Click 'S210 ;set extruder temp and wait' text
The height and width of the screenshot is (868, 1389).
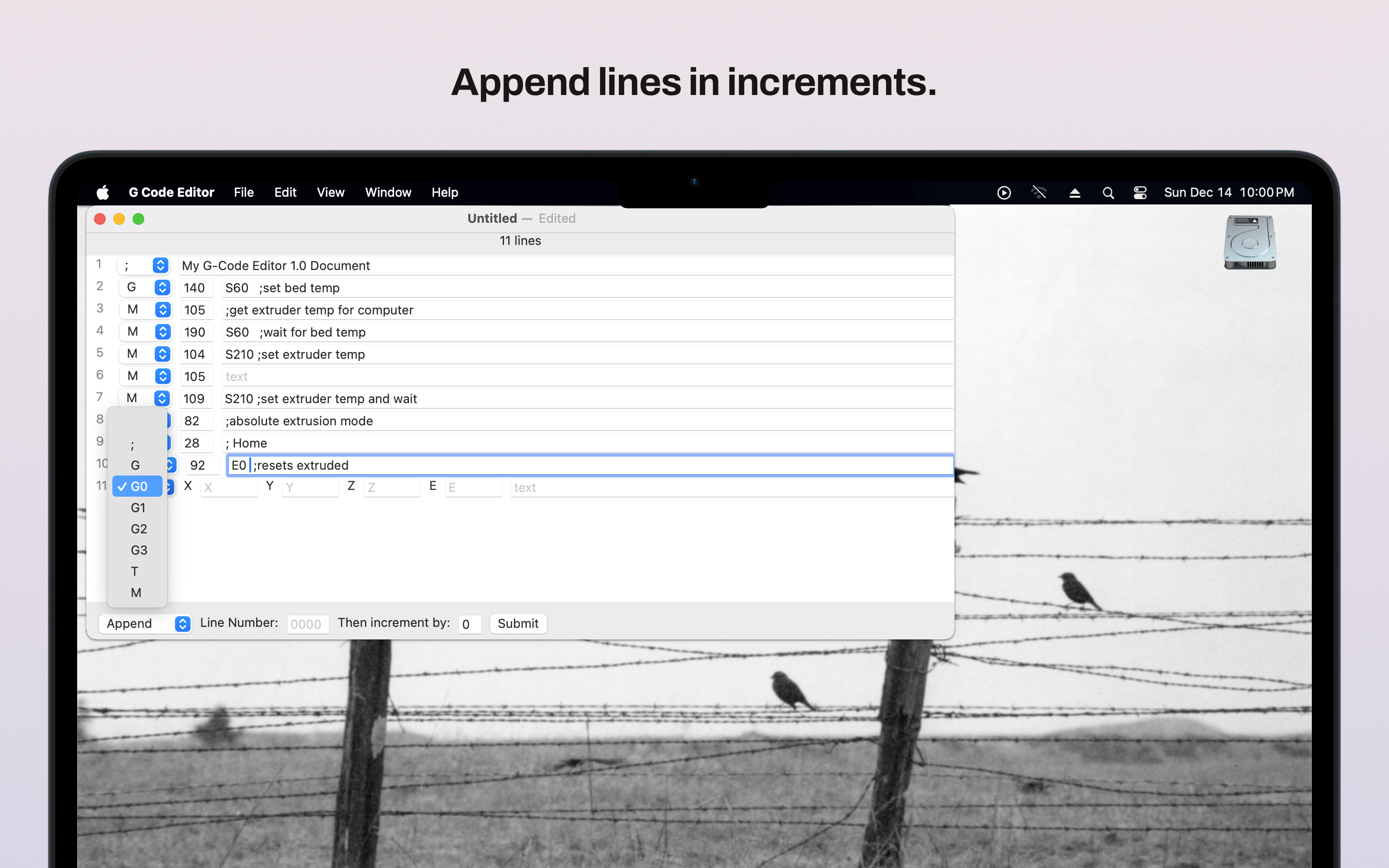(x=321, y=398)
